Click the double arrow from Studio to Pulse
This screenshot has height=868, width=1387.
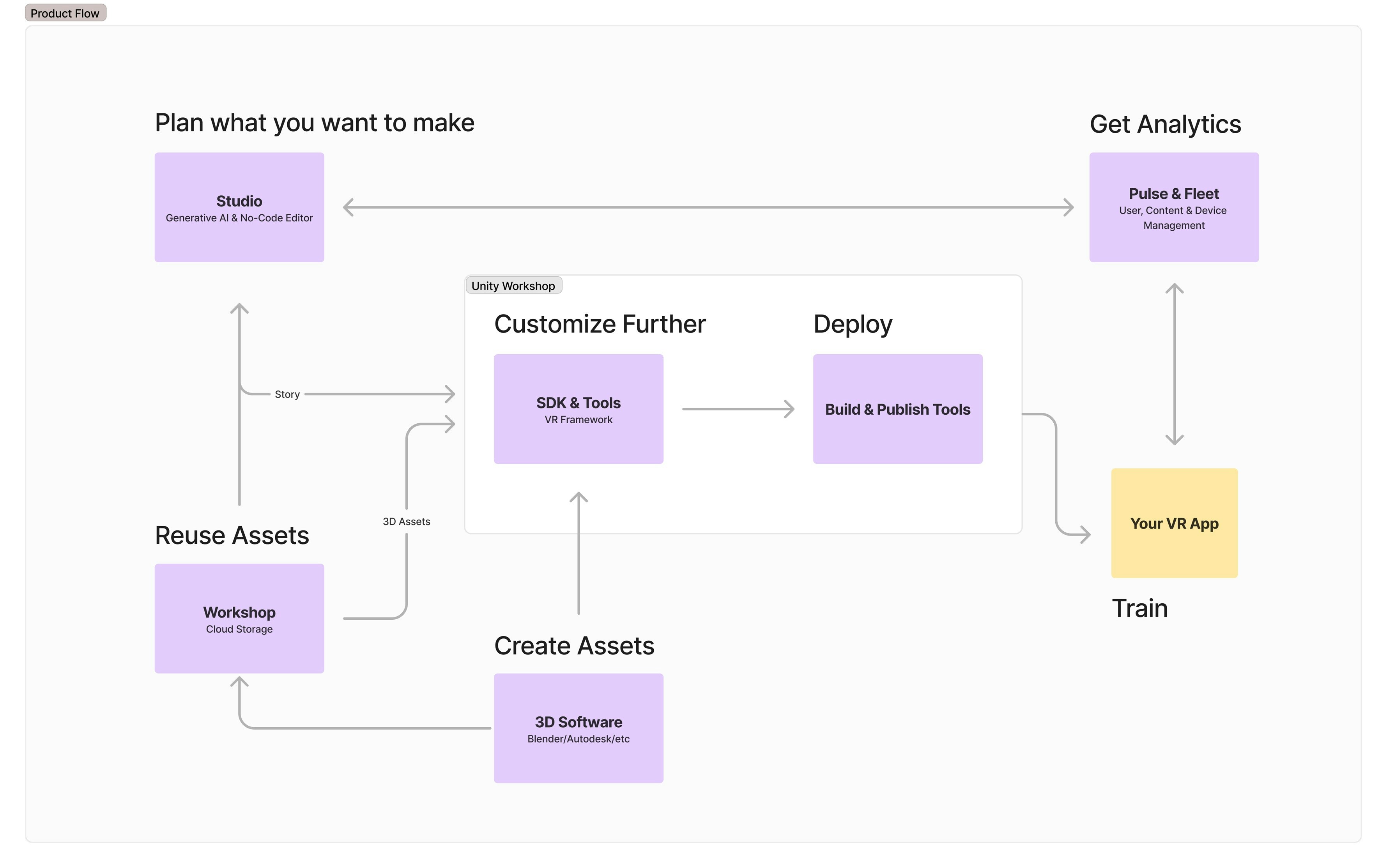(707, 207)
